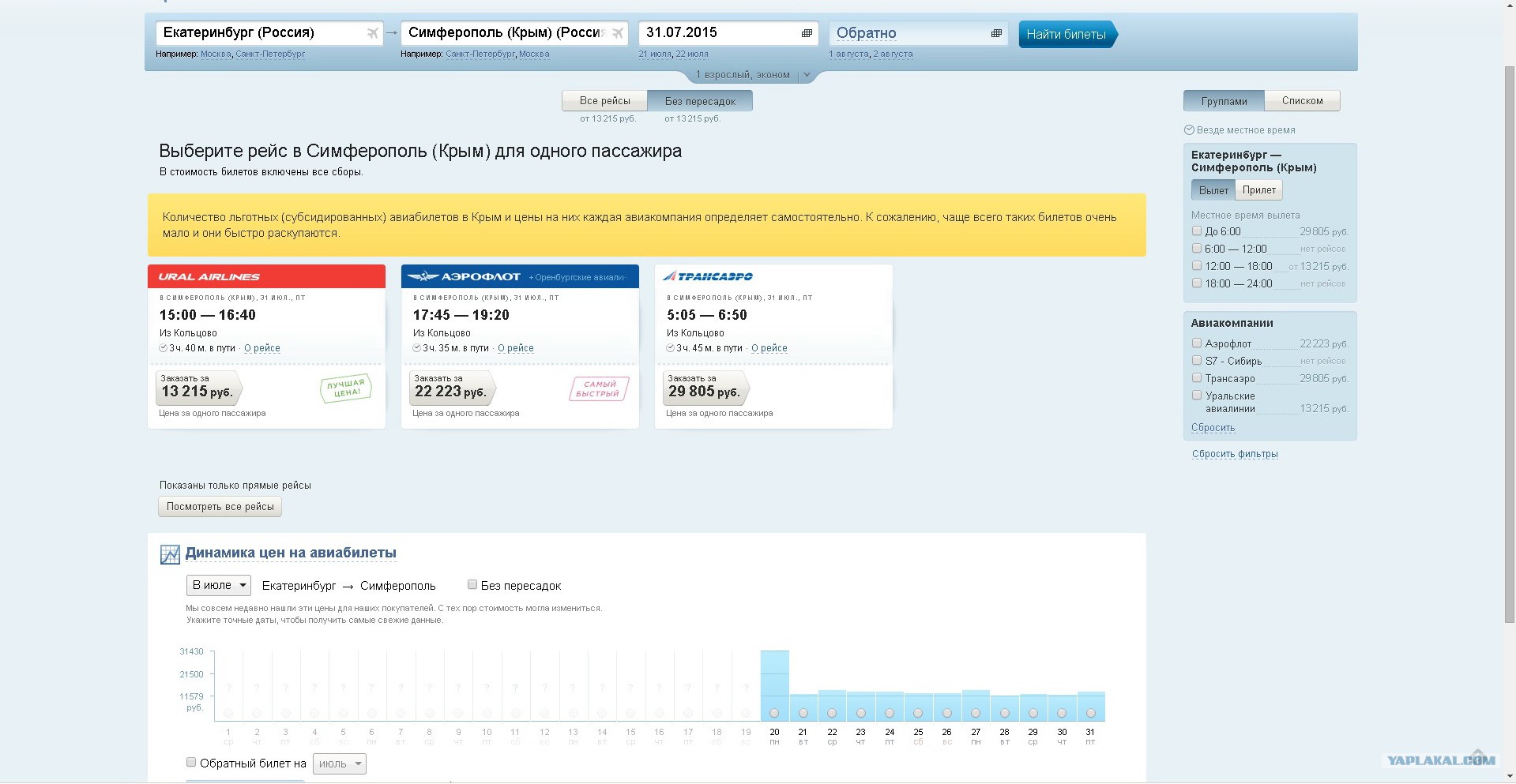This screenshot has width=1516, height=784.
Task: Click the 'Найти билеты' search button
Action: [x=1067, y=34]
